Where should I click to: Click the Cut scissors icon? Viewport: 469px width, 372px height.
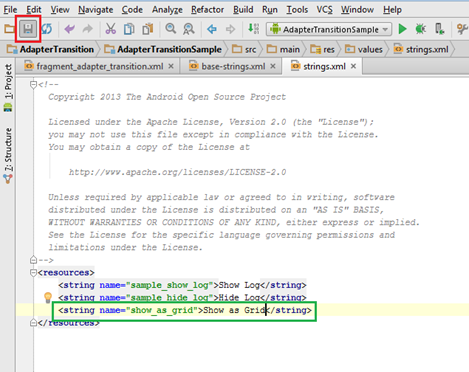[110, 29]
